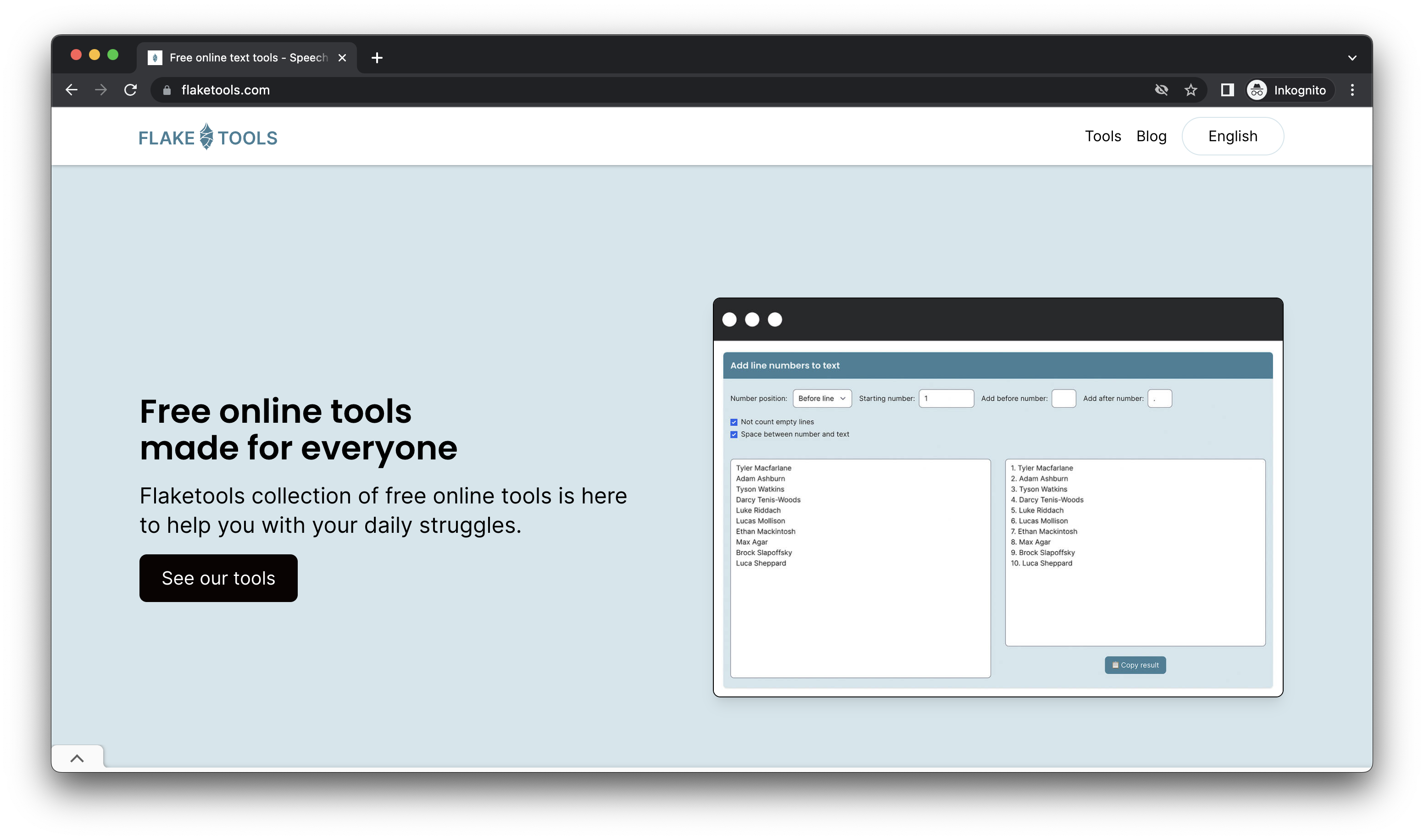Screen dimensions: 1424x840
Task: Open the Blog nav link
Action: tap(1151, 137)
